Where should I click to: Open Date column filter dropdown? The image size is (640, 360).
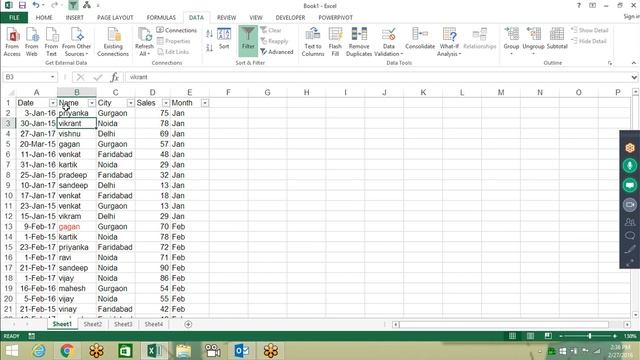(52, 103)
